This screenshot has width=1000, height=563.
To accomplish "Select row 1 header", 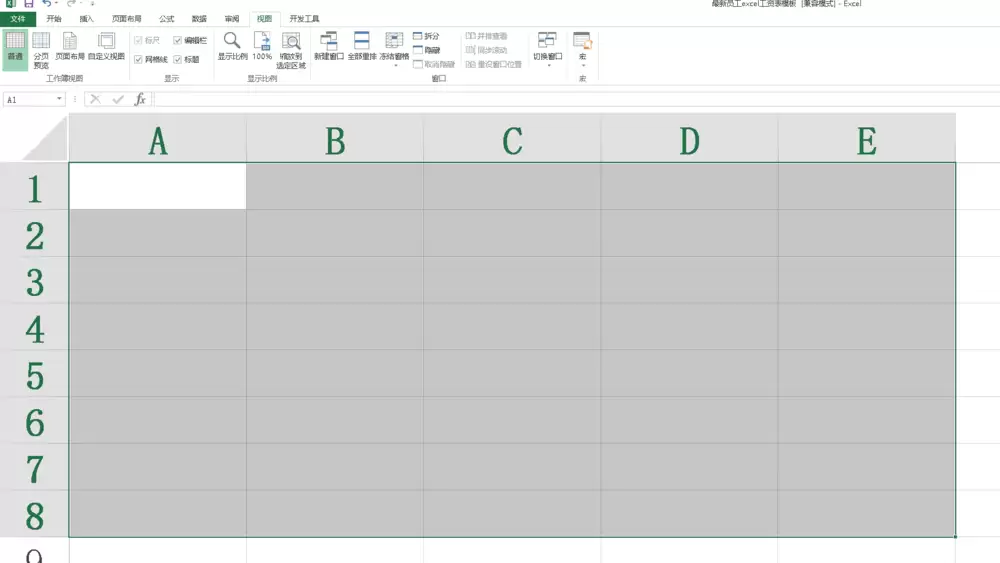I will coord(34,186).
